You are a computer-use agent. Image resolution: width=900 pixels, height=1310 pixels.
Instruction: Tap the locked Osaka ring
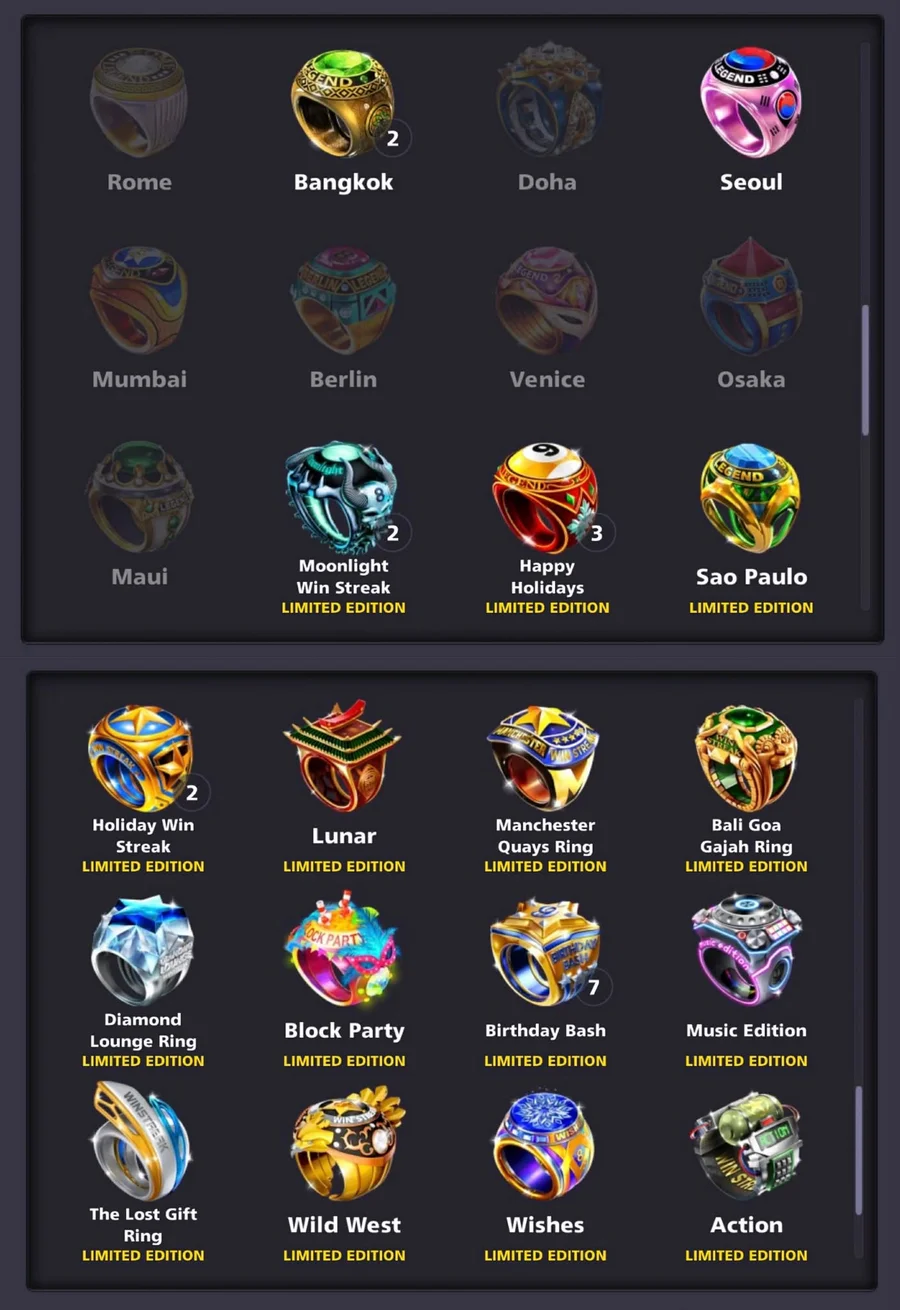751,296
